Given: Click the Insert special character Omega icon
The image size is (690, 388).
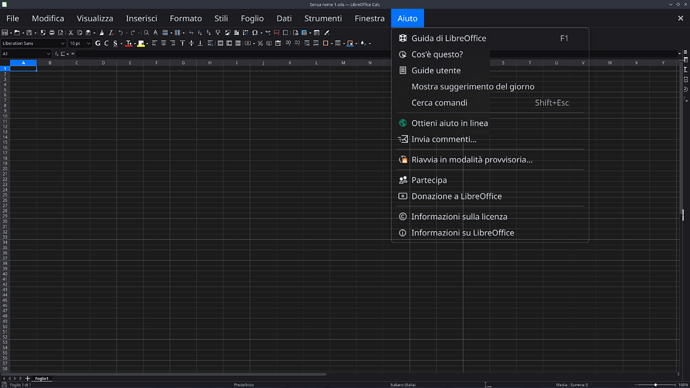Looking at the screenshot, I should point(255,33).
